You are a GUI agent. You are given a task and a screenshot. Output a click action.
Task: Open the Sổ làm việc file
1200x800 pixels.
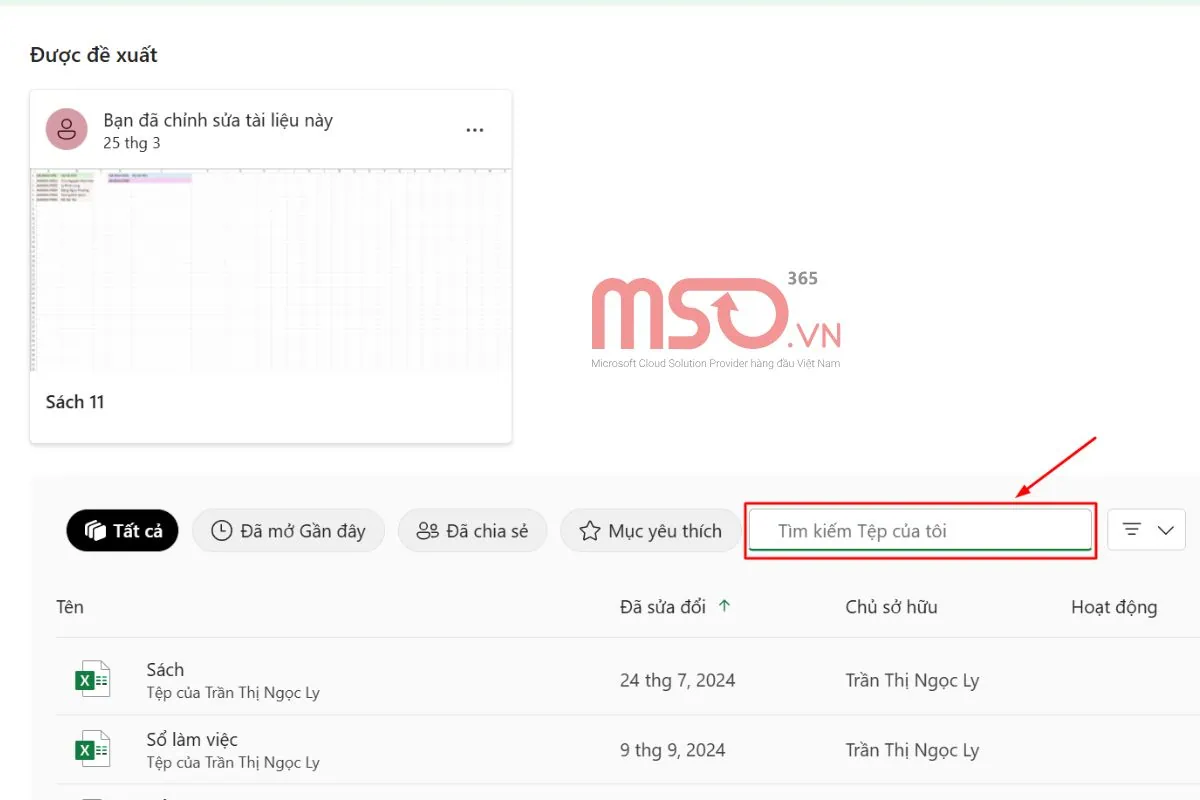coord(192,740)
